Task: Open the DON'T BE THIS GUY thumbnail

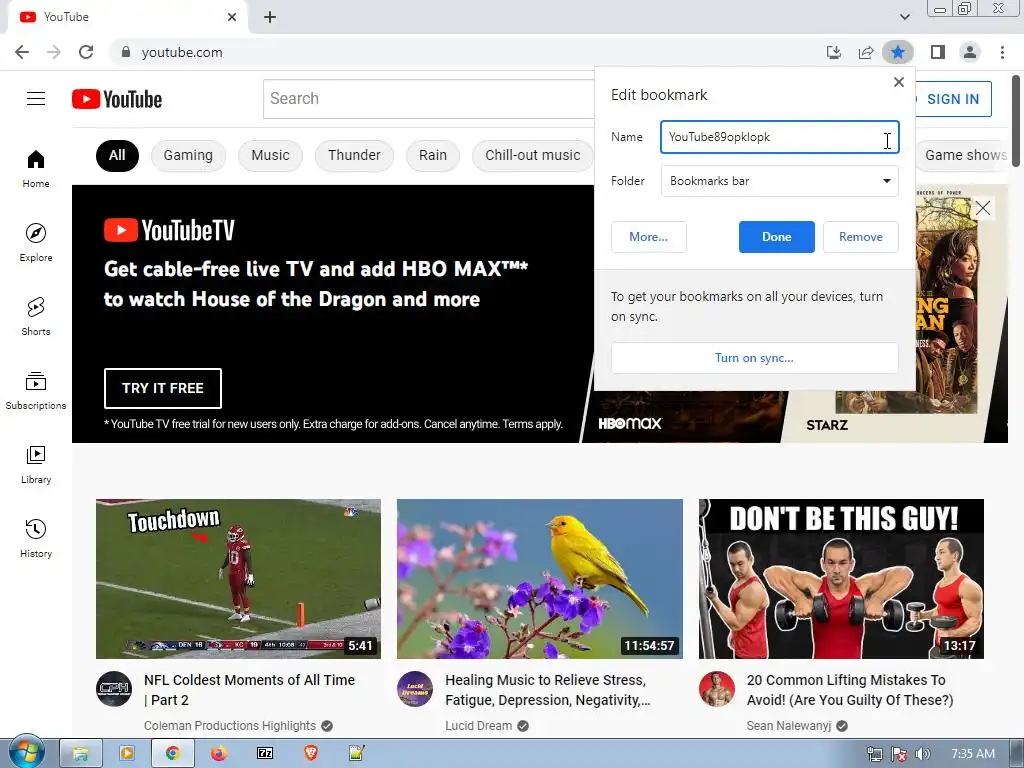Action: tap(841, 579)
